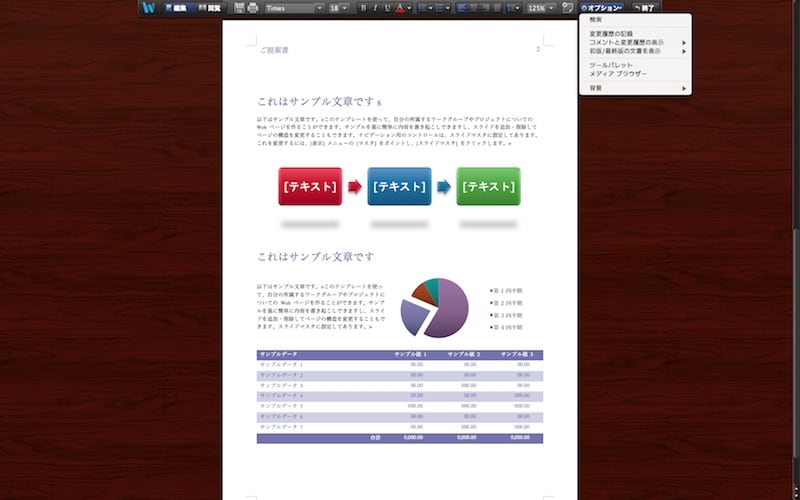
Task: Open the font color dropdown arrow
Action: [x=409, y=8]
